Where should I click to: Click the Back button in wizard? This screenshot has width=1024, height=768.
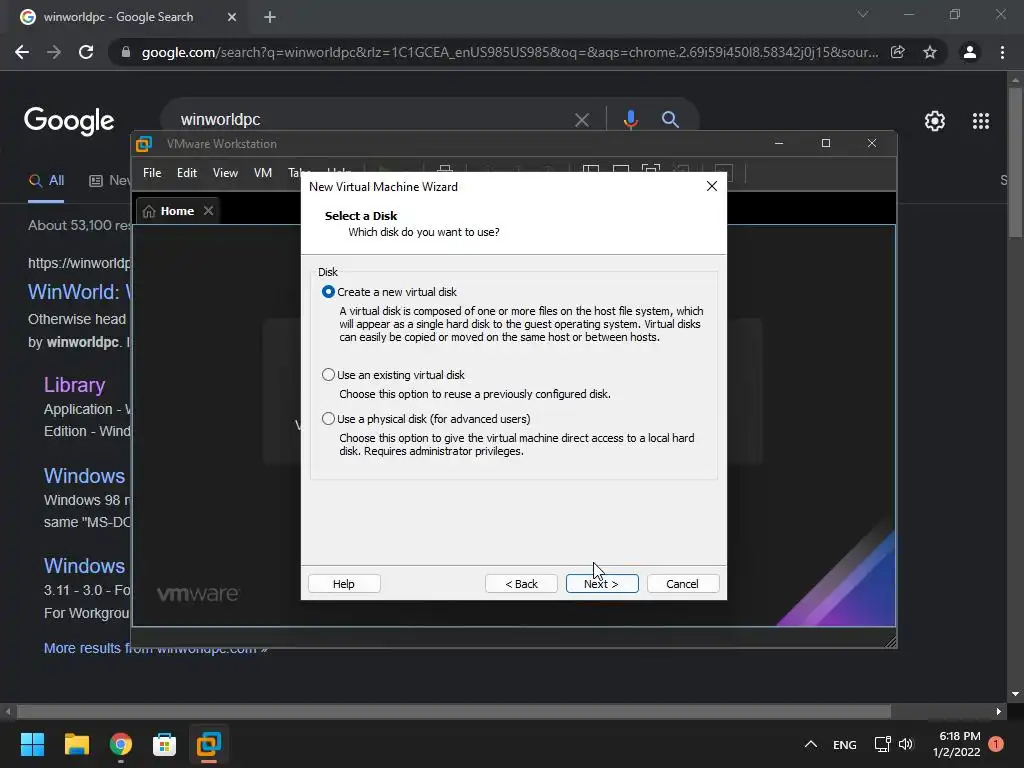521,584
